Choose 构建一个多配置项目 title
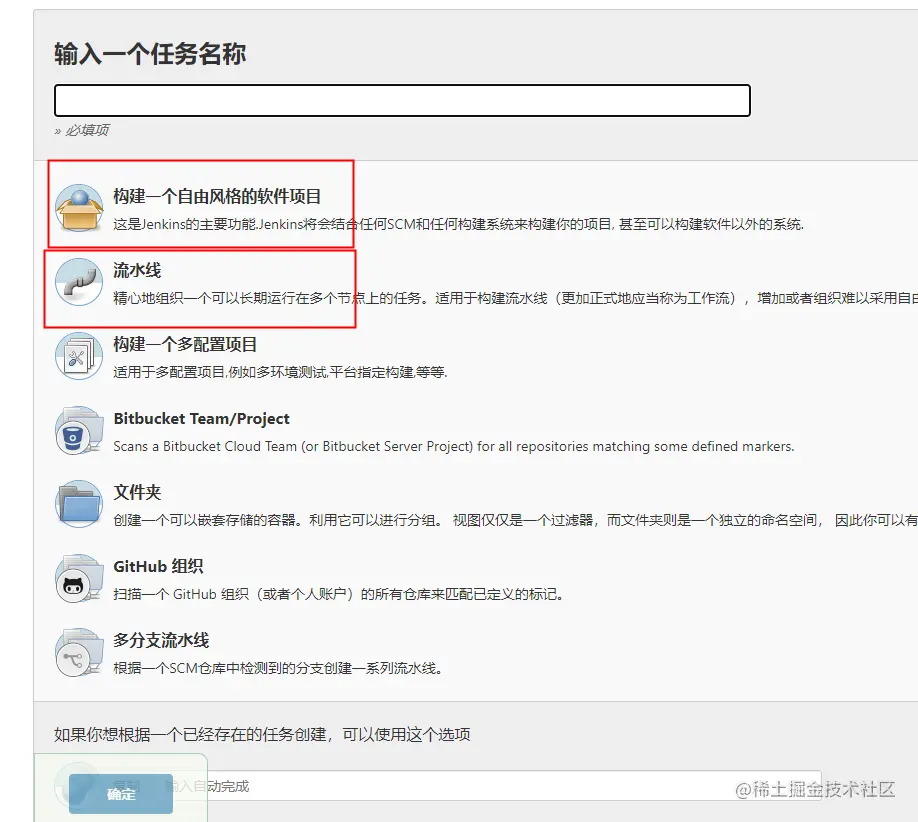The image size is (918, 822). click(x=185, y=344)
